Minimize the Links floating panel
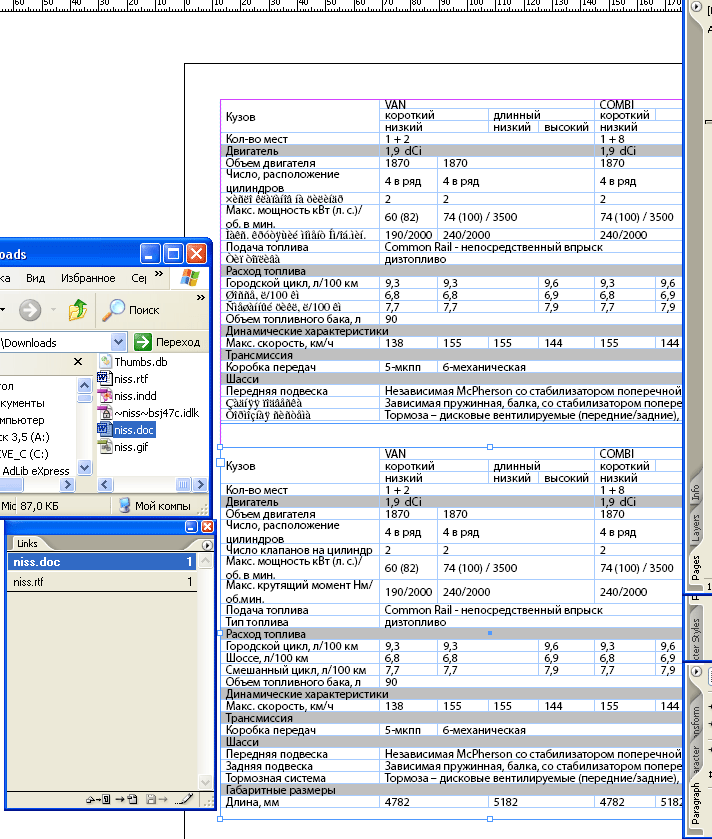Screen dimensions: 712x839 [x=191, y=527]
